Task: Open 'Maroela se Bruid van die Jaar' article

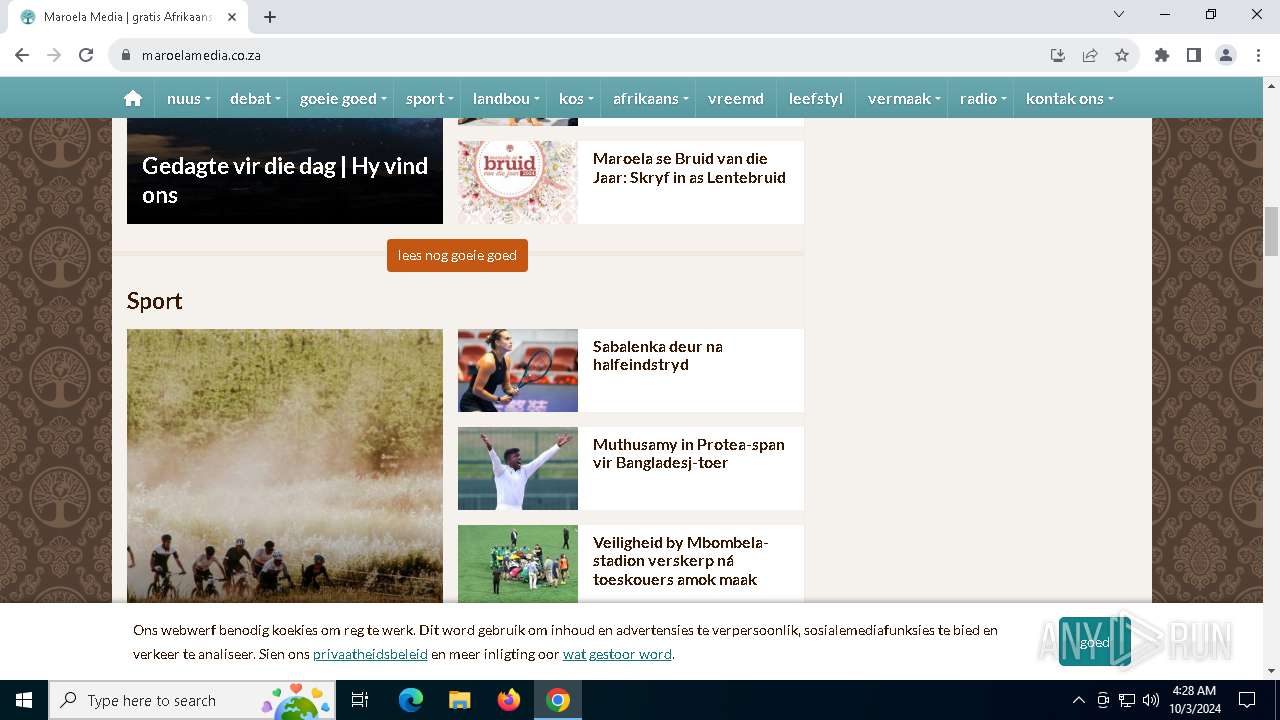Action: pyautogui.click(x=689, y=168)
